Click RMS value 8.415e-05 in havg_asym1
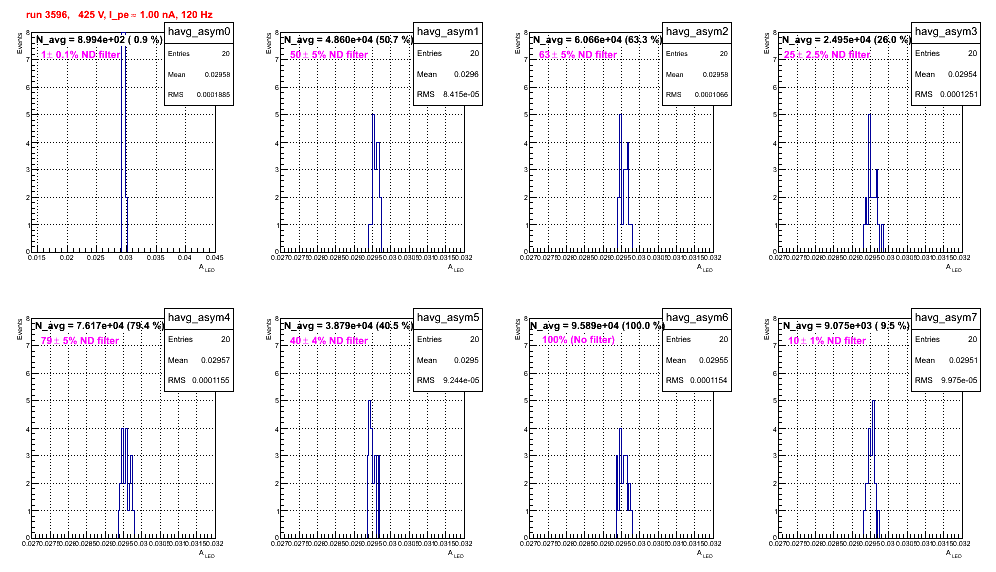Image resolution: width=996 pixels, height=572 pixels. pyautogui.click(x=461, y=94)
